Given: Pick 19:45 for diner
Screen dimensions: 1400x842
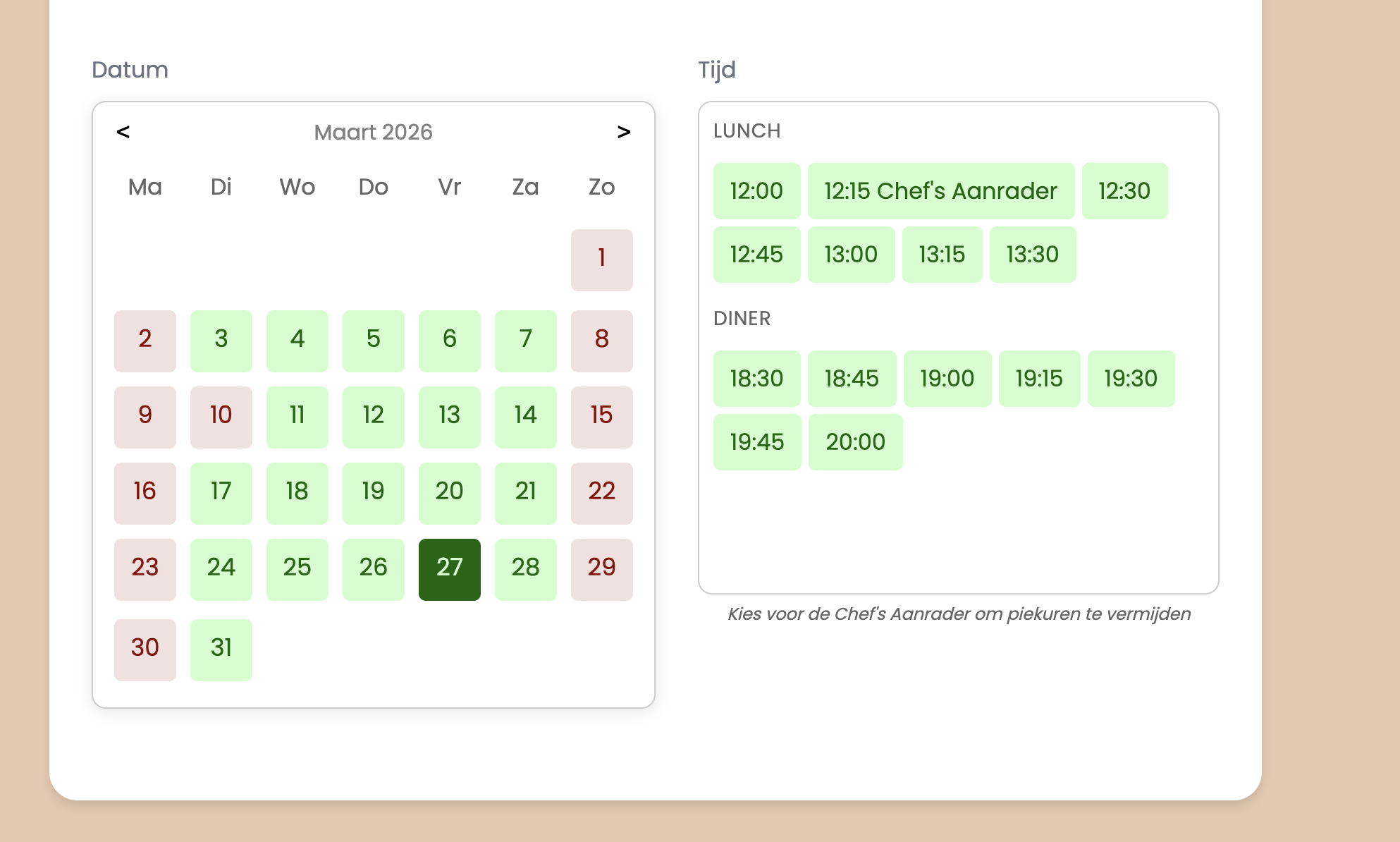Looking at the screenshot, I should (x=756, y=442).
